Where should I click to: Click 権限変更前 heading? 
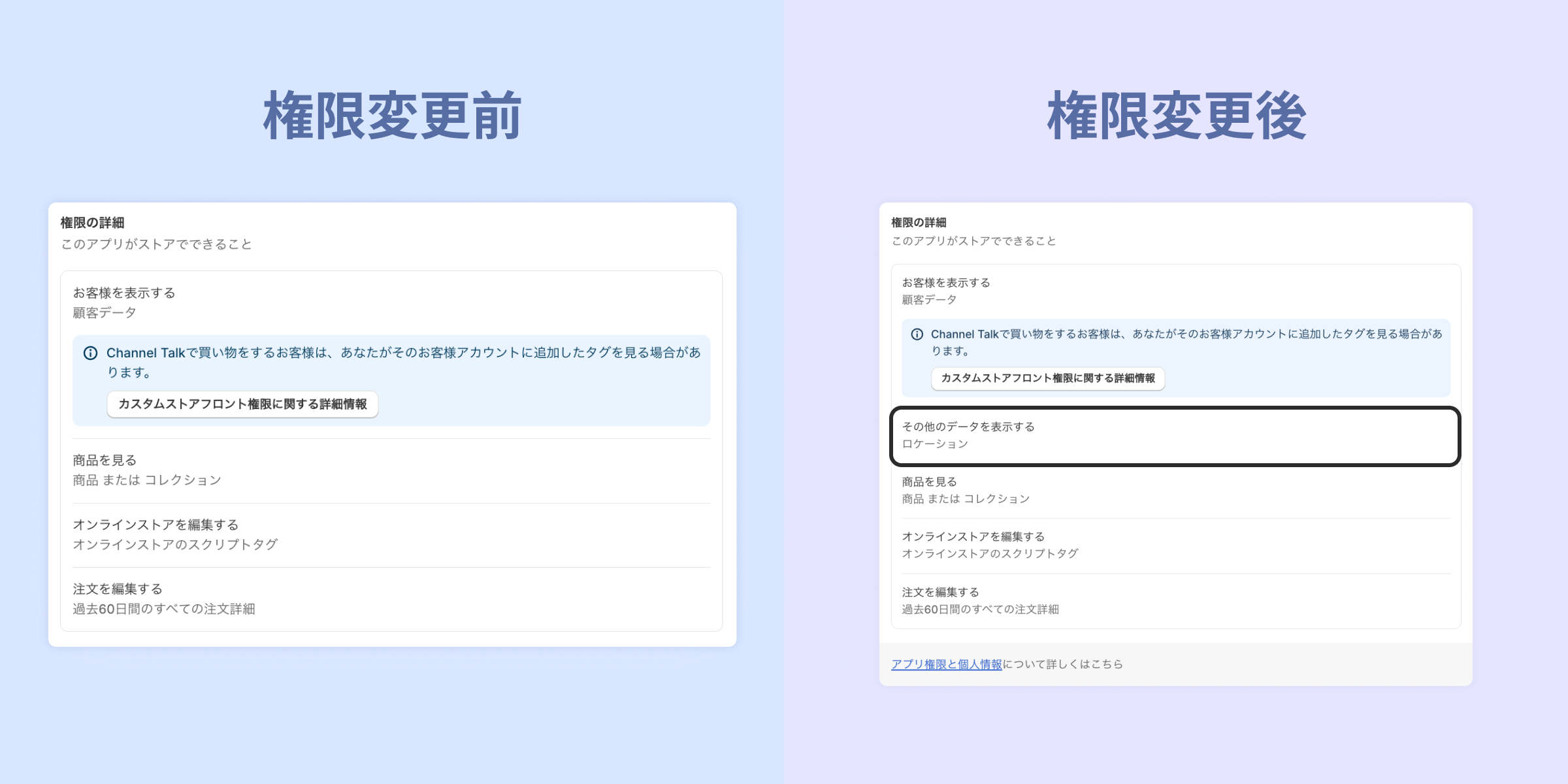392,116
